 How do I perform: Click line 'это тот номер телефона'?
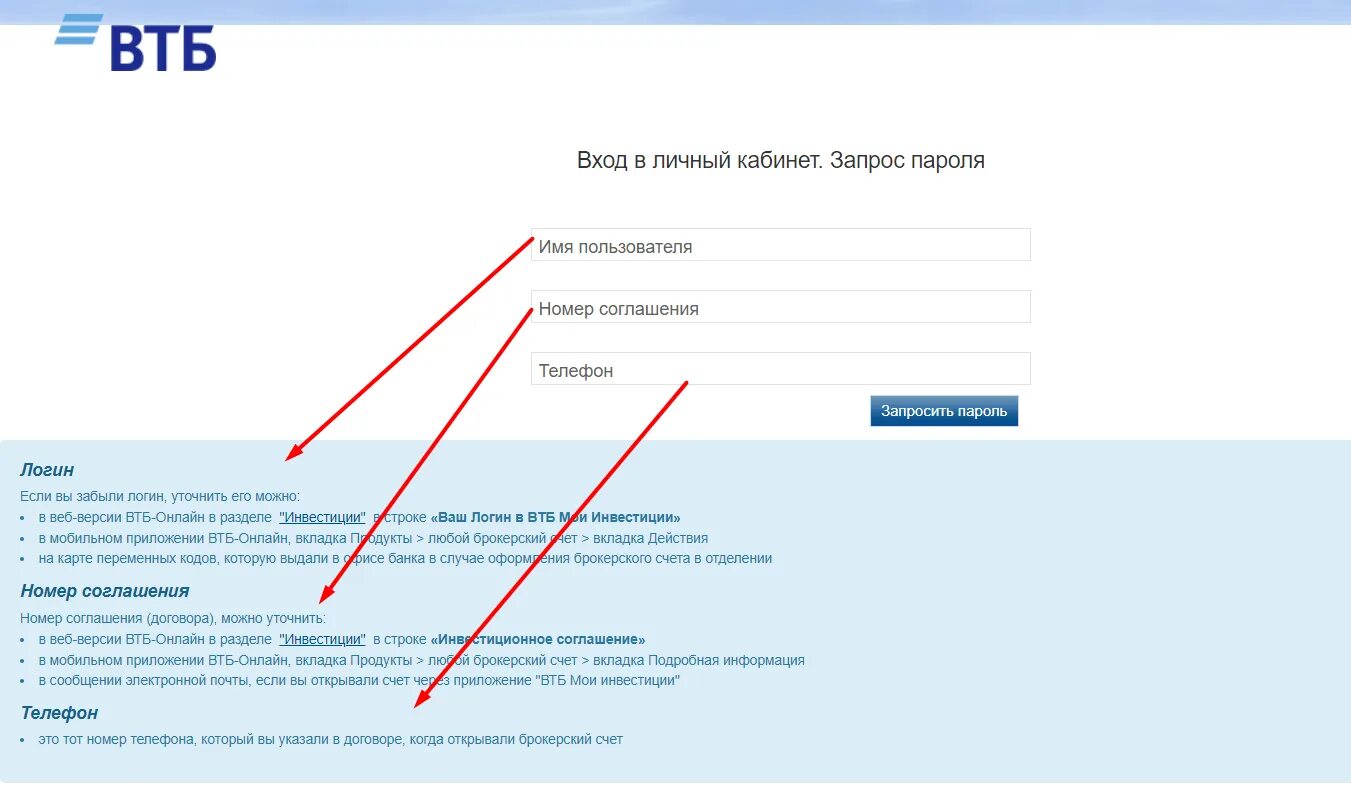tap(330, 739)
